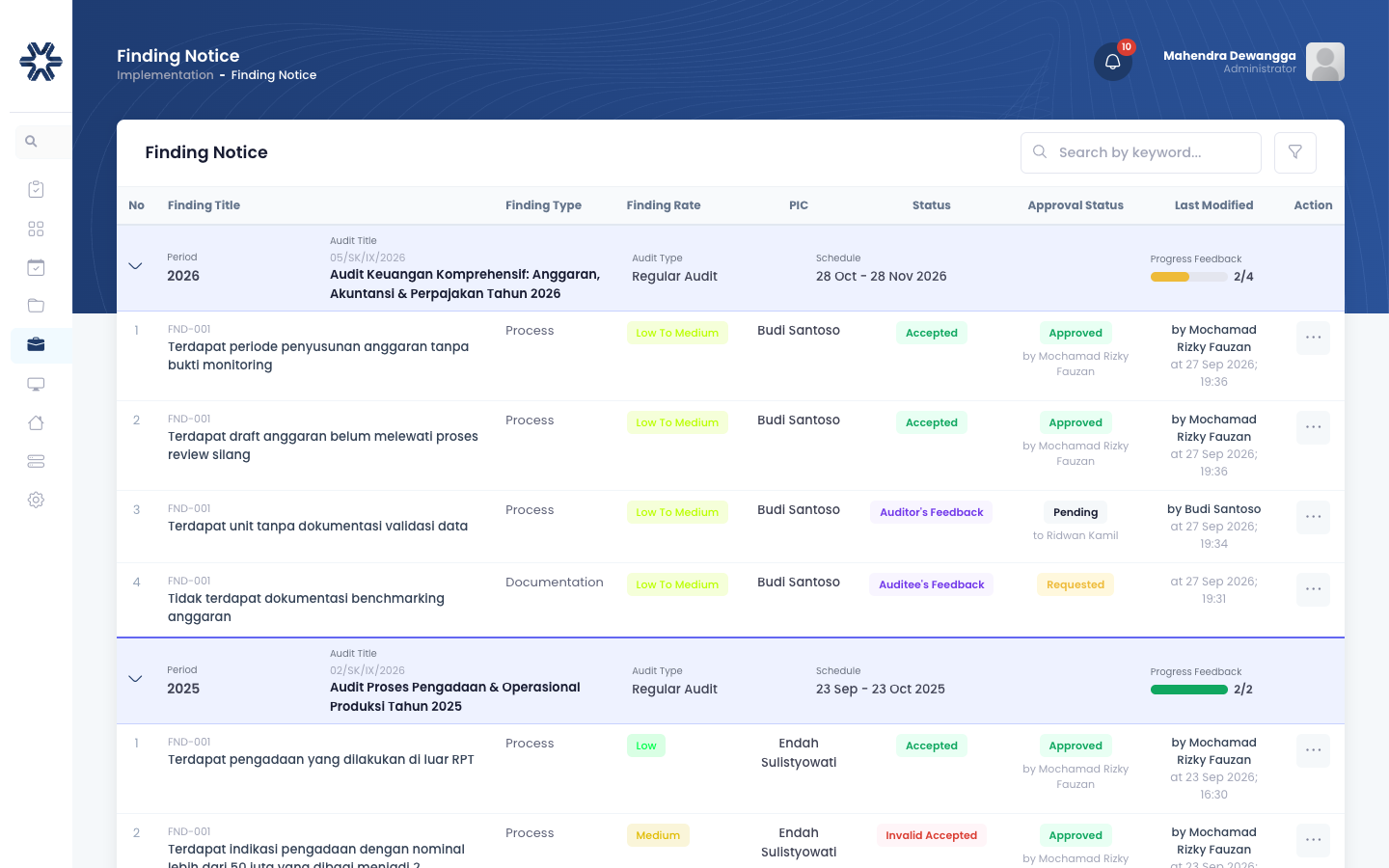
Task: Click the app logo in sidebar
Action: [41, 62]
